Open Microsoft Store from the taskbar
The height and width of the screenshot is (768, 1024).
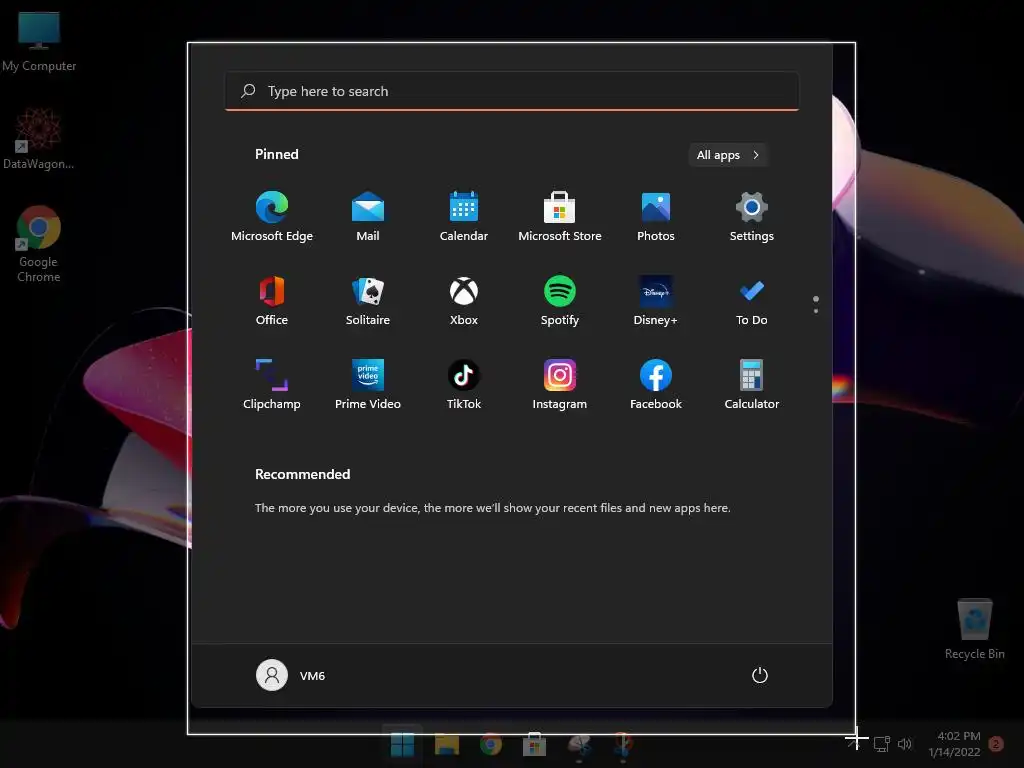point(534,744)
